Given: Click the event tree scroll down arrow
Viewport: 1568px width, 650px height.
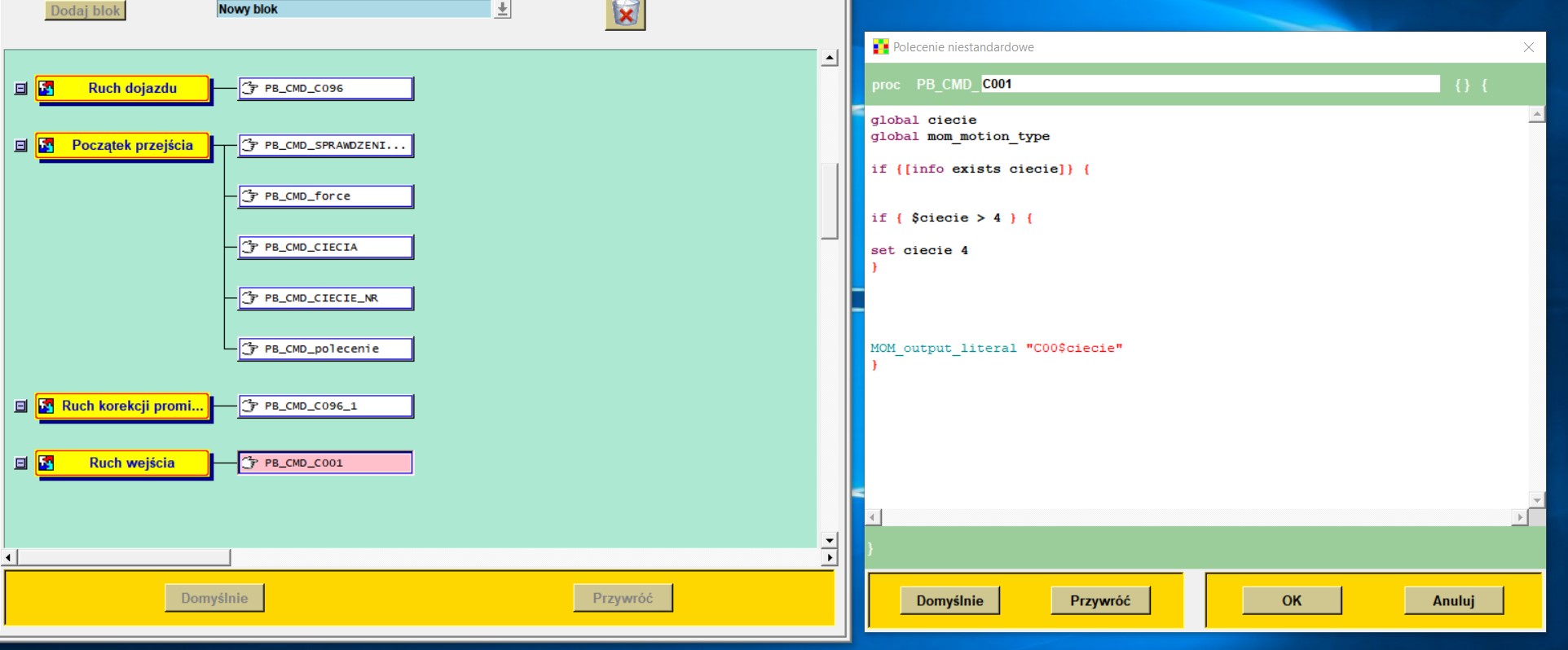Looking at the screenshot, I should click(830, 540).
